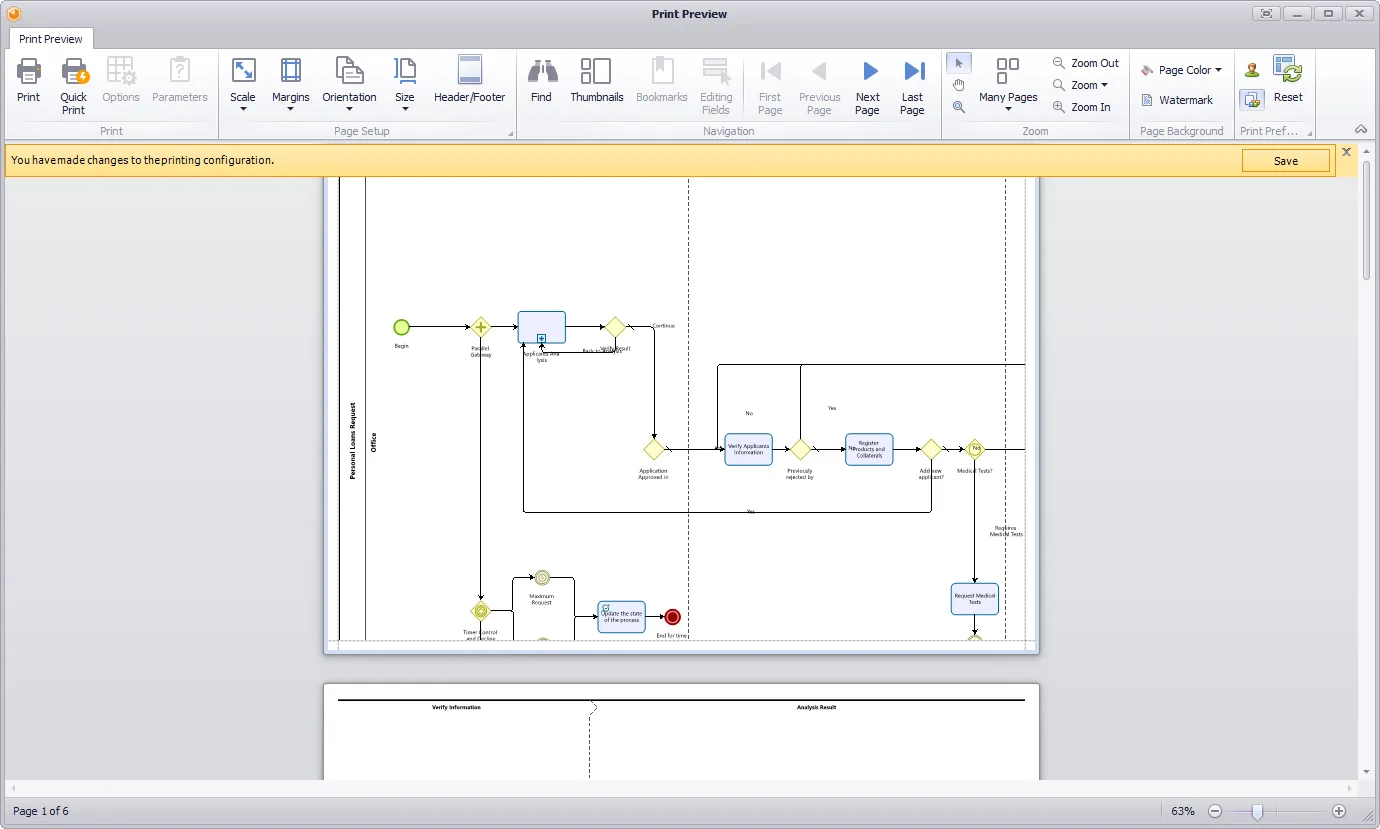The width and height of the screenshot is (1380, 829).
Task: Show page Thumbnails panel
Action: (597, 81)
